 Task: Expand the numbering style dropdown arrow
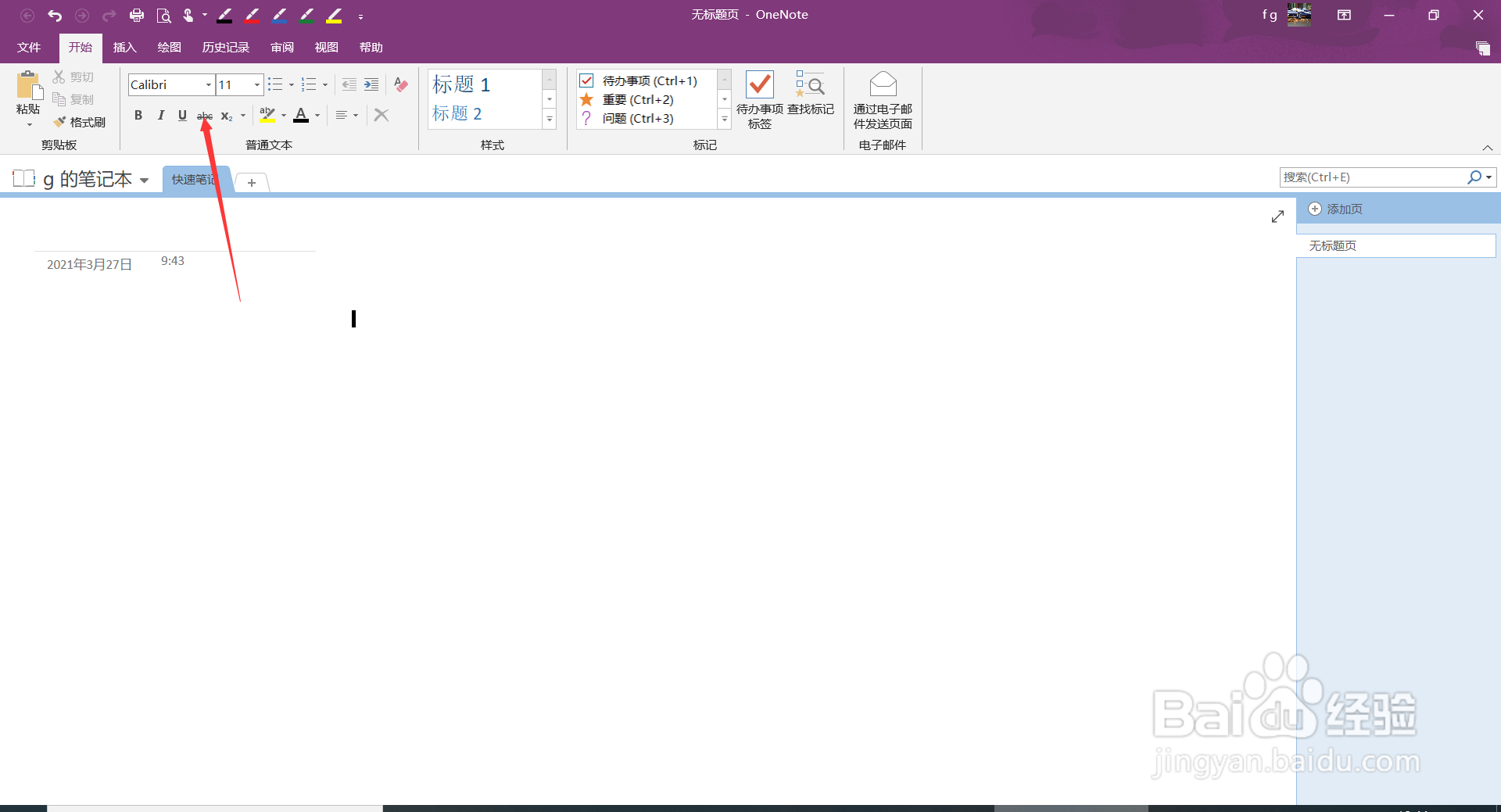coord(325,84)
